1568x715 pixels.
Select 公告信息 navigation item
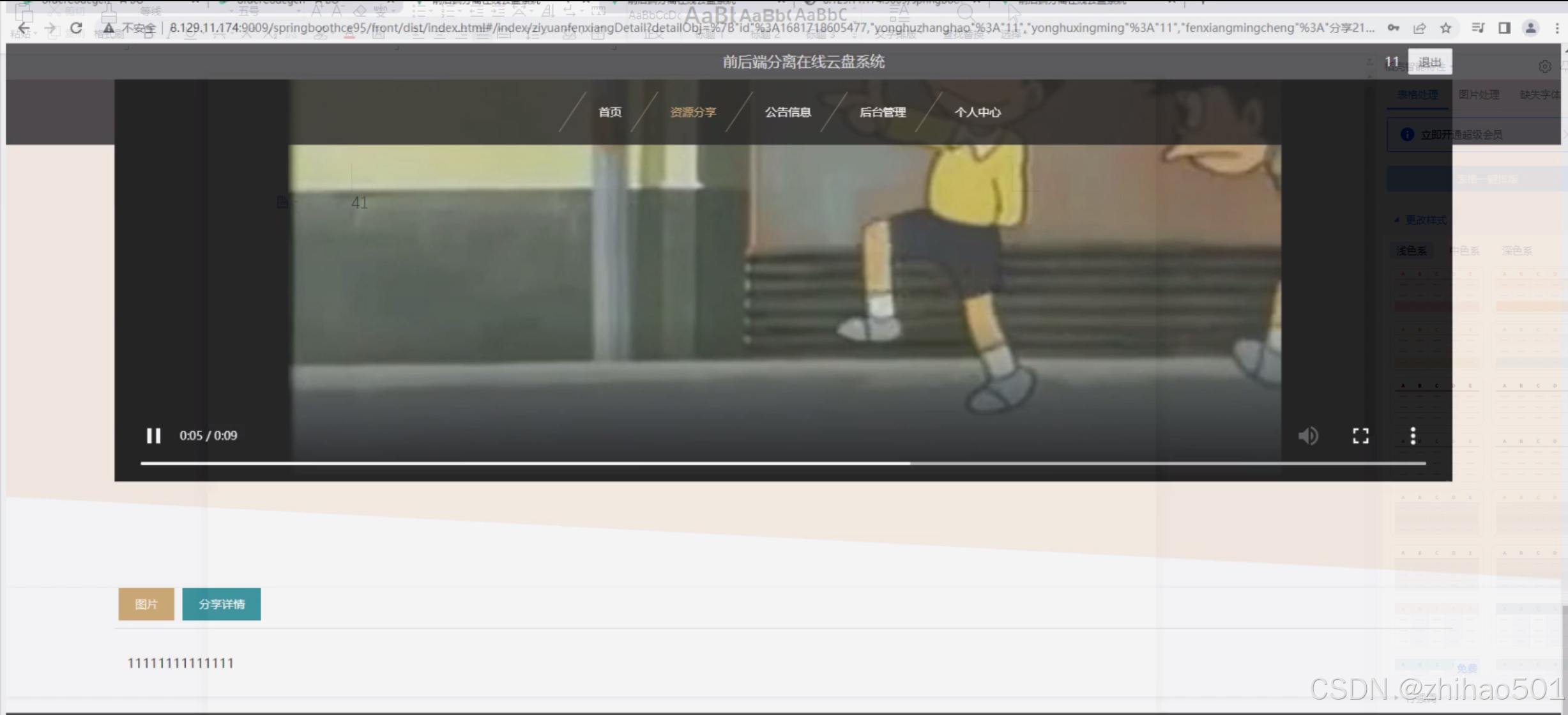788,112
